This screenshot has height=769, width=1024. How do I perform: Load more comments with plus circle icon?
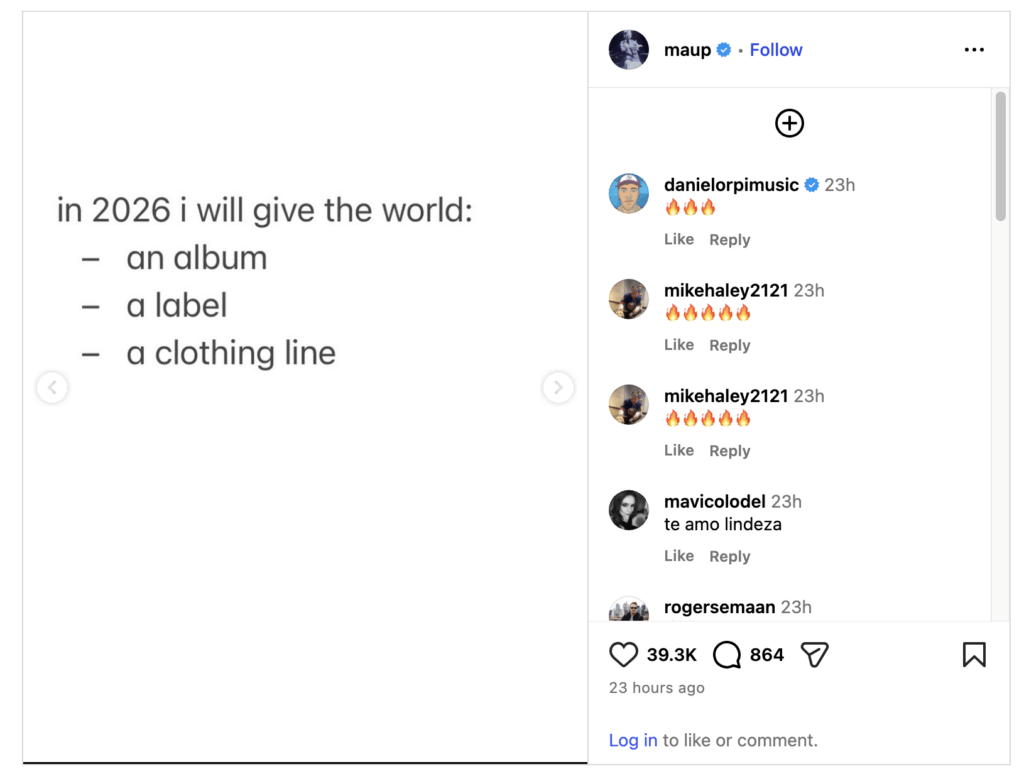[790, 123]
